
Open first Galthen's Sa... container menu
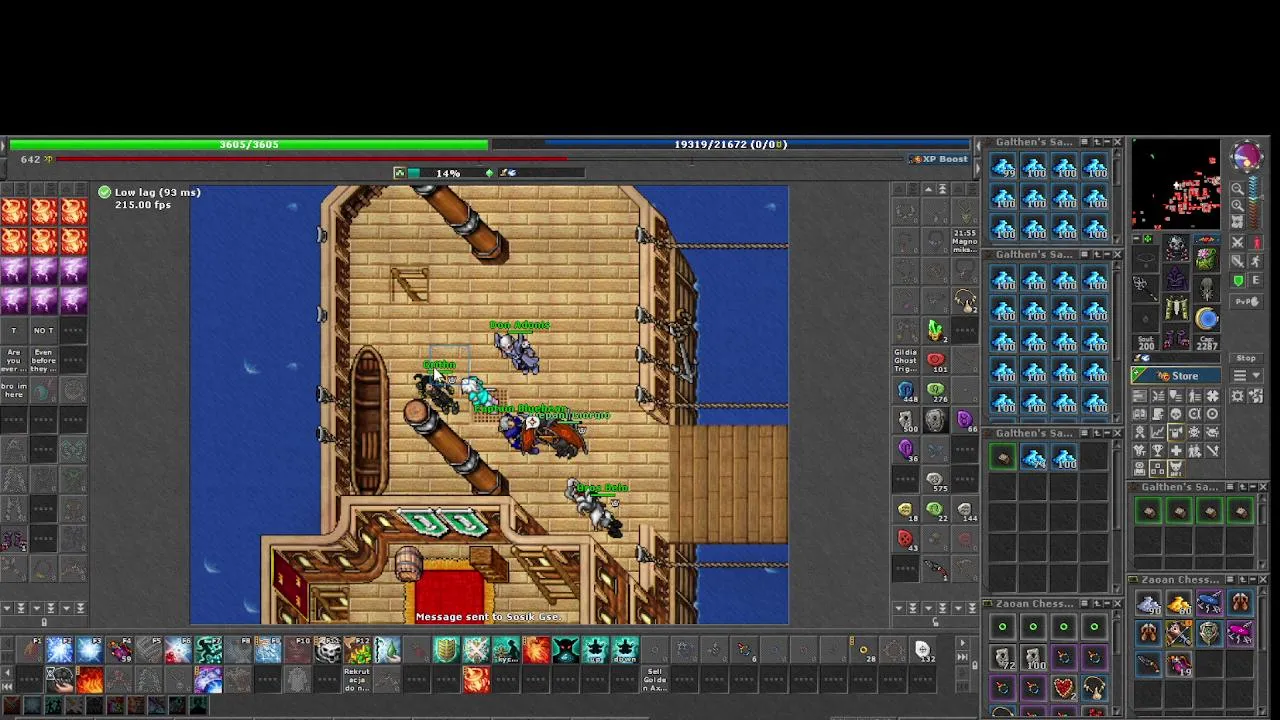coord(1085,142)
